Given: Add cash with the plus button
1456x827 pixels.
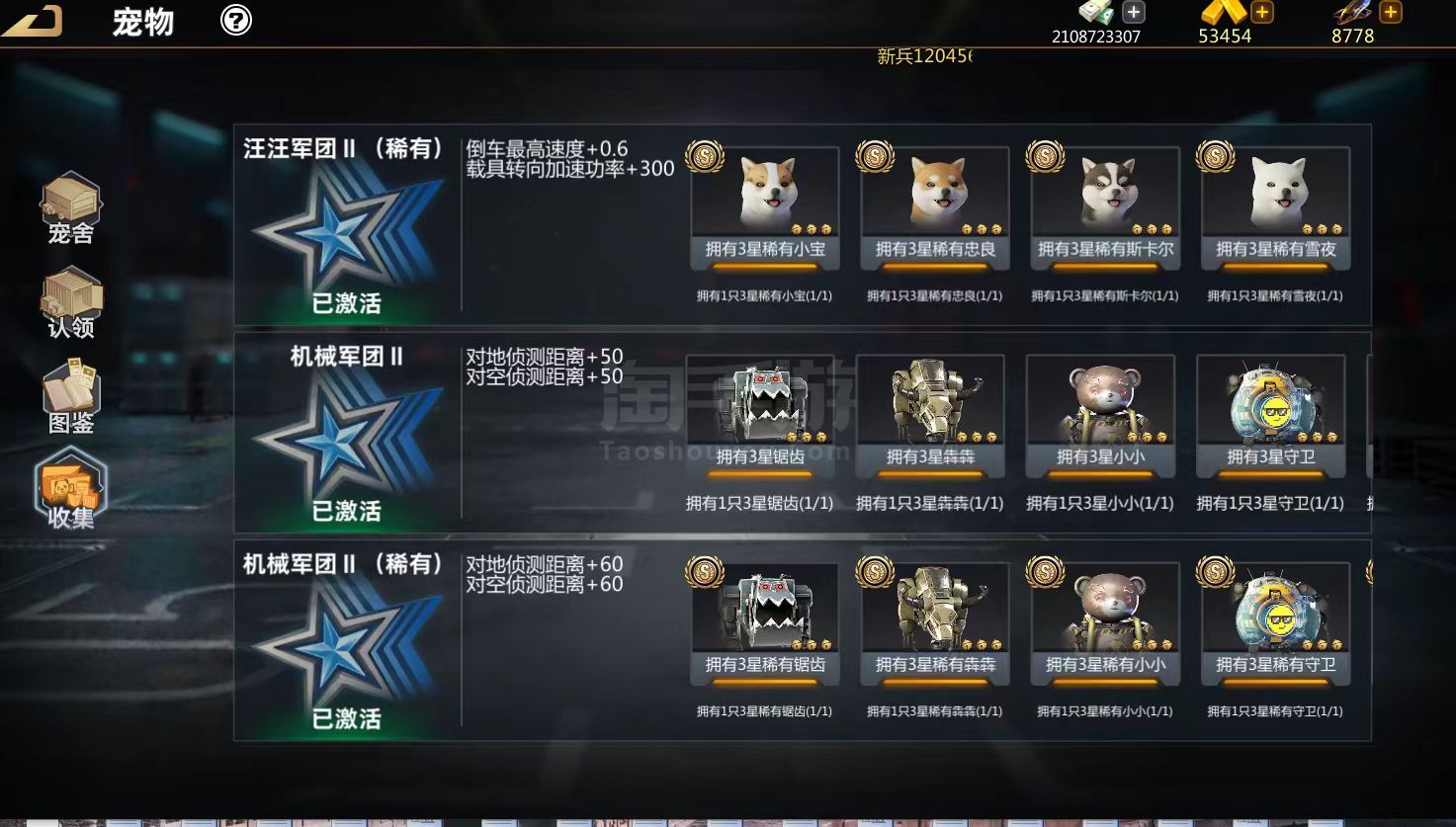Looking at the screenshot, I should point(1134,12).
